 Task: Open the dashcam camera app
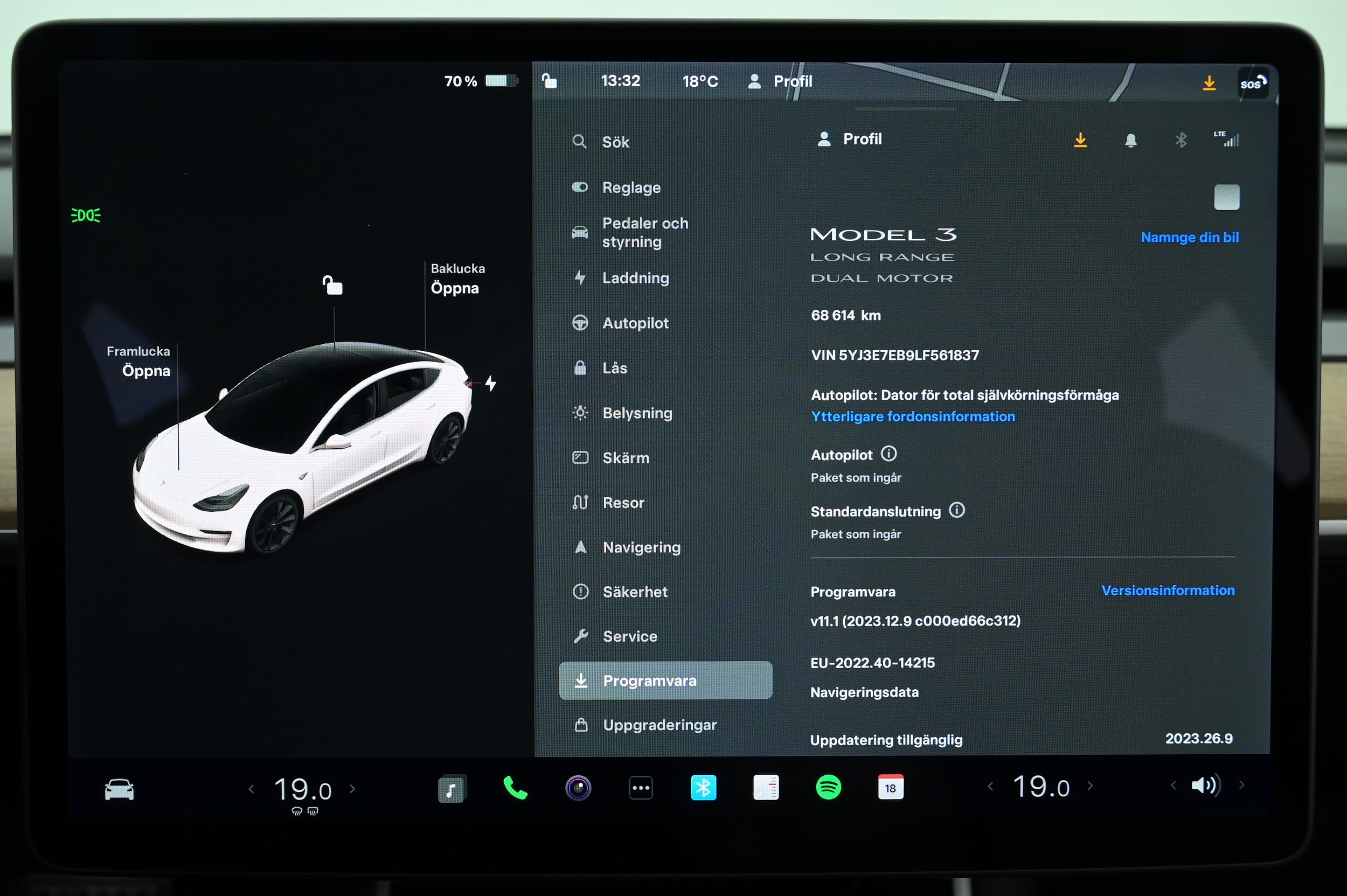[578, 788]
